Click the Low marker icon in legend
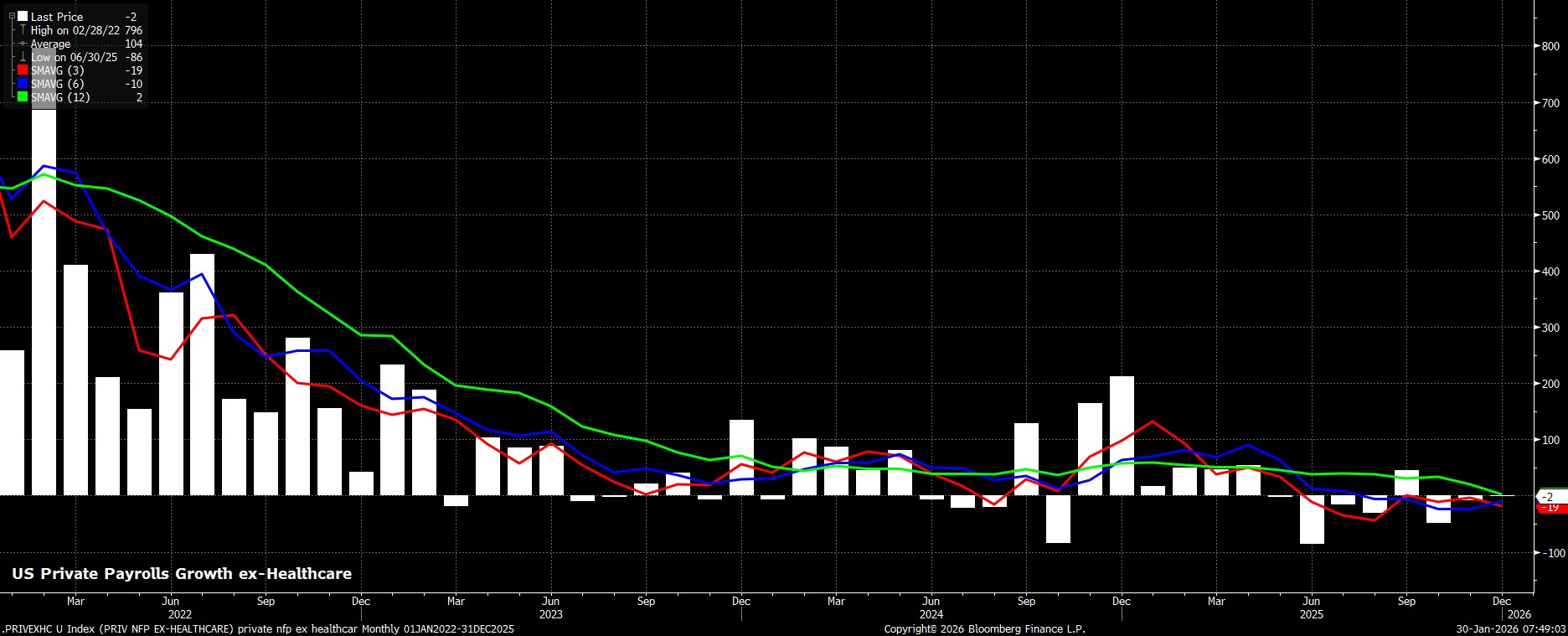Viewport: 1568px width, 636px height. pos(23,57)
